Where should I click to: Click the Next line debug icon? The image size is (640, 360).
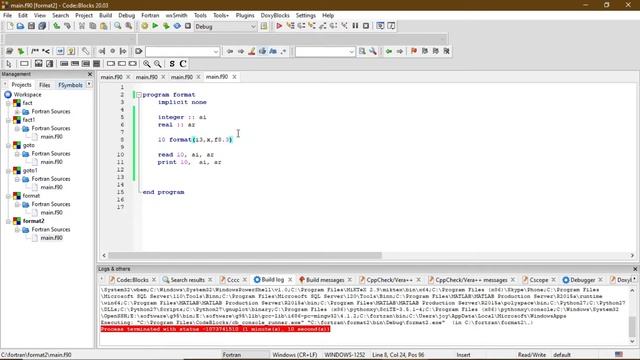coord(301,26)
